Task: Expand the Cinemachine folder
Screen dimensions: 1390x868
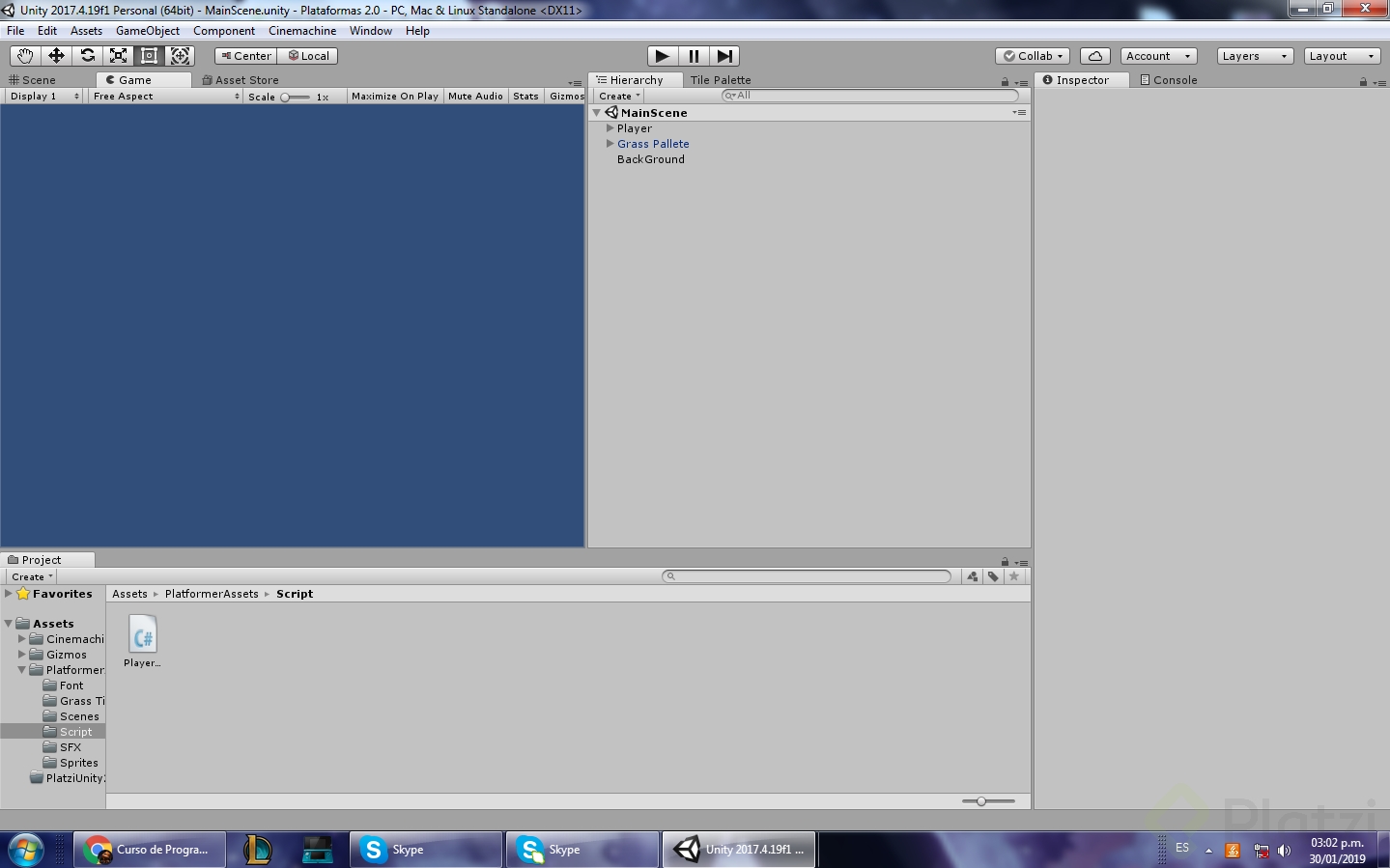Action: click(22, 639)
